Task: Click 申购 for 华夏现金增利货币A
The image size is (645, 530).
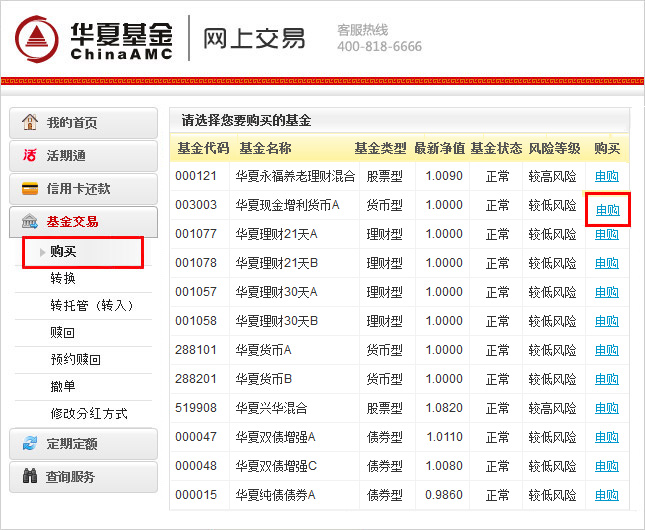Action: coord(608,210)
